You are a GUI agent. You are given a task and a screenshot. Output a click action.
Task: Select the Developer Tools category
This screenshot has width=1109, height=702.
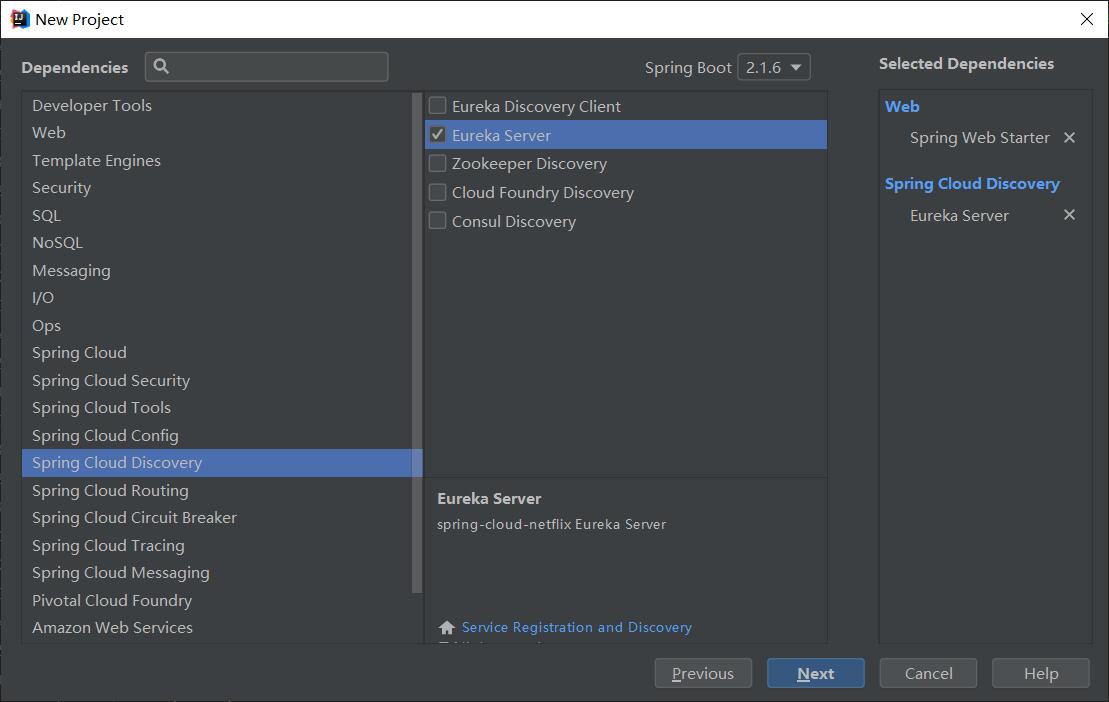point(216,105)
